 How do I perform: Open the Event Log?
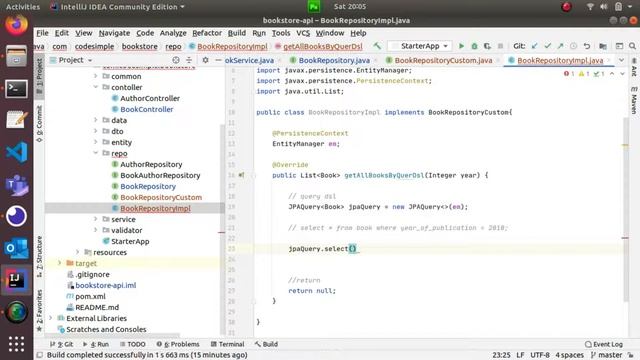click(604, 344)
